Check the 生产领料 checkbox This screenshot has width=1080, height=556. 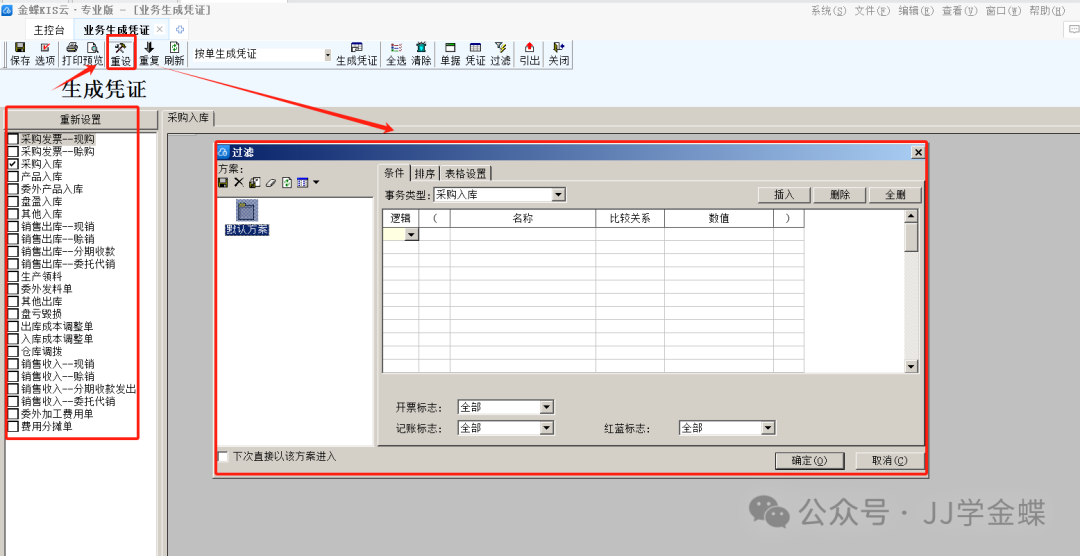13,276
